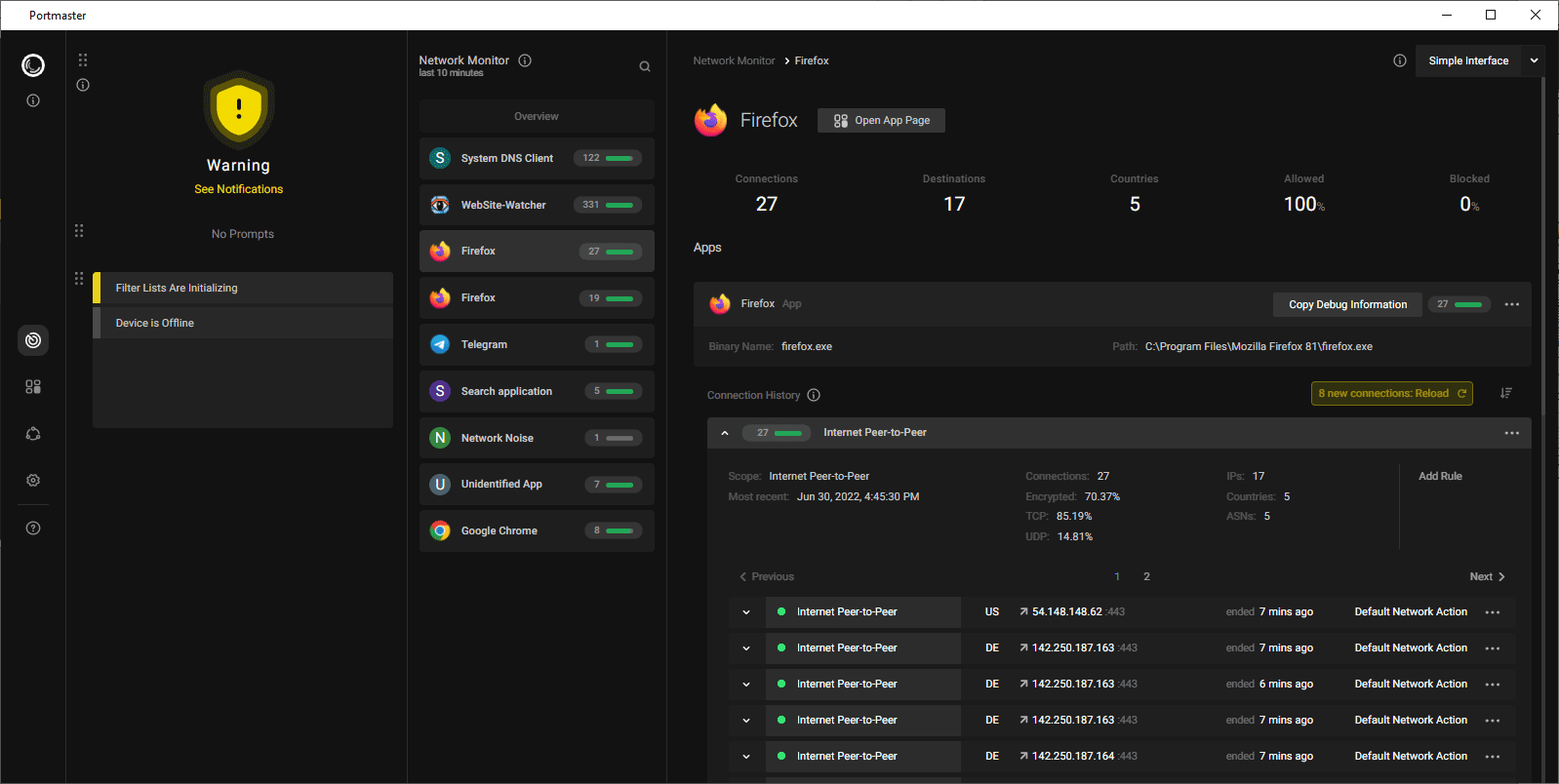Viewport: 1559px width, 784px height.
Task: Open the Network Monitor sidebar icon
Action: click(x=33, y=340)
